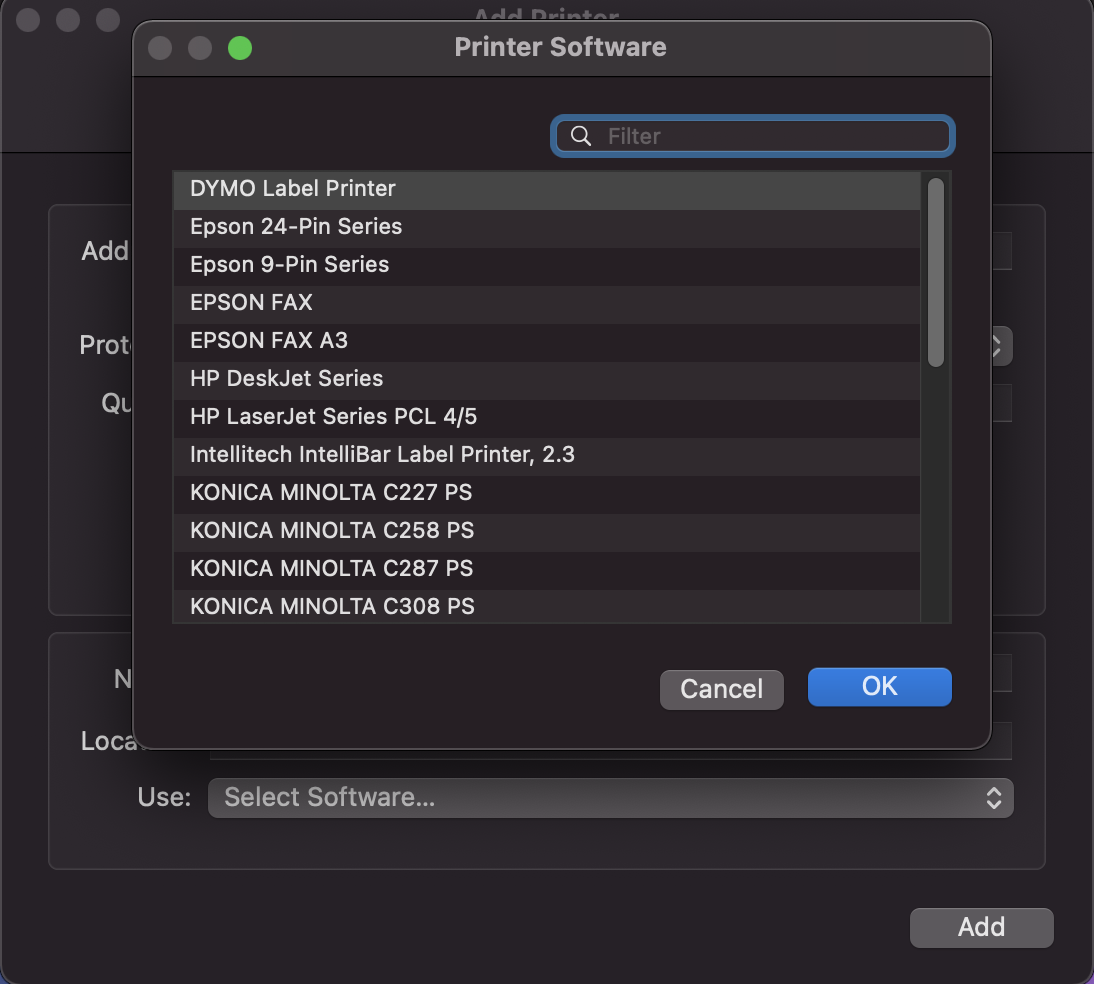Click the magnifying glass search icon
Screen dimensions: 1094x984
[580, 136]
